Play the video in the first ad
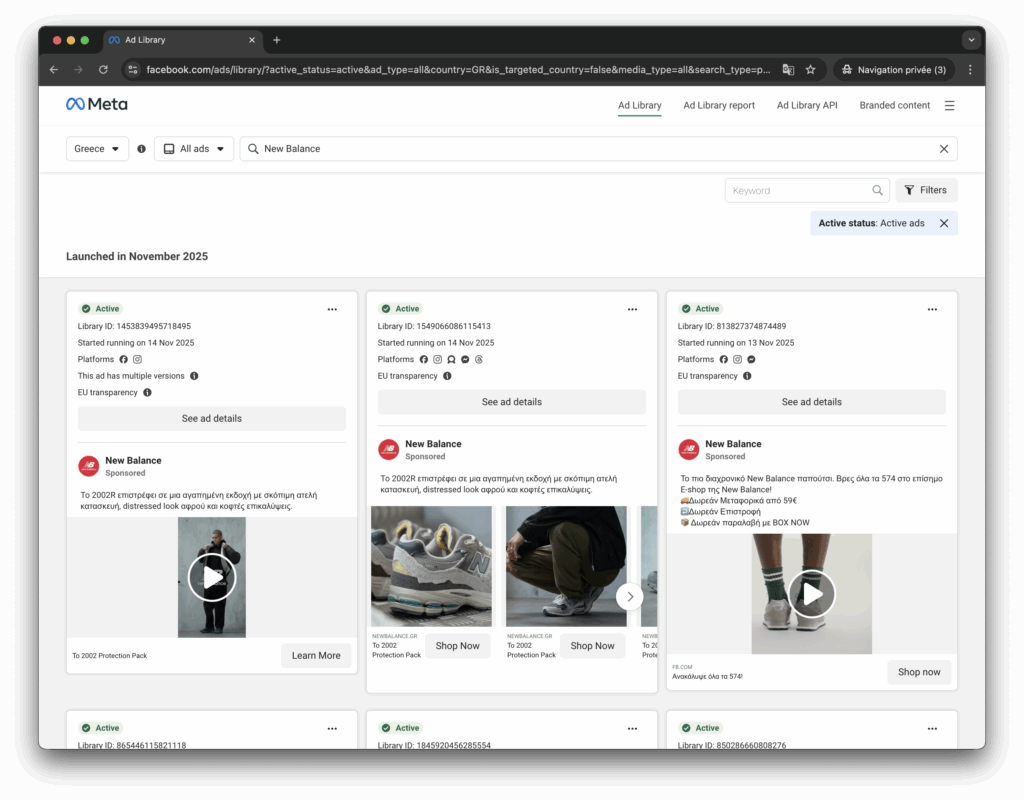The image size is (1024, 800). (212, 577)
